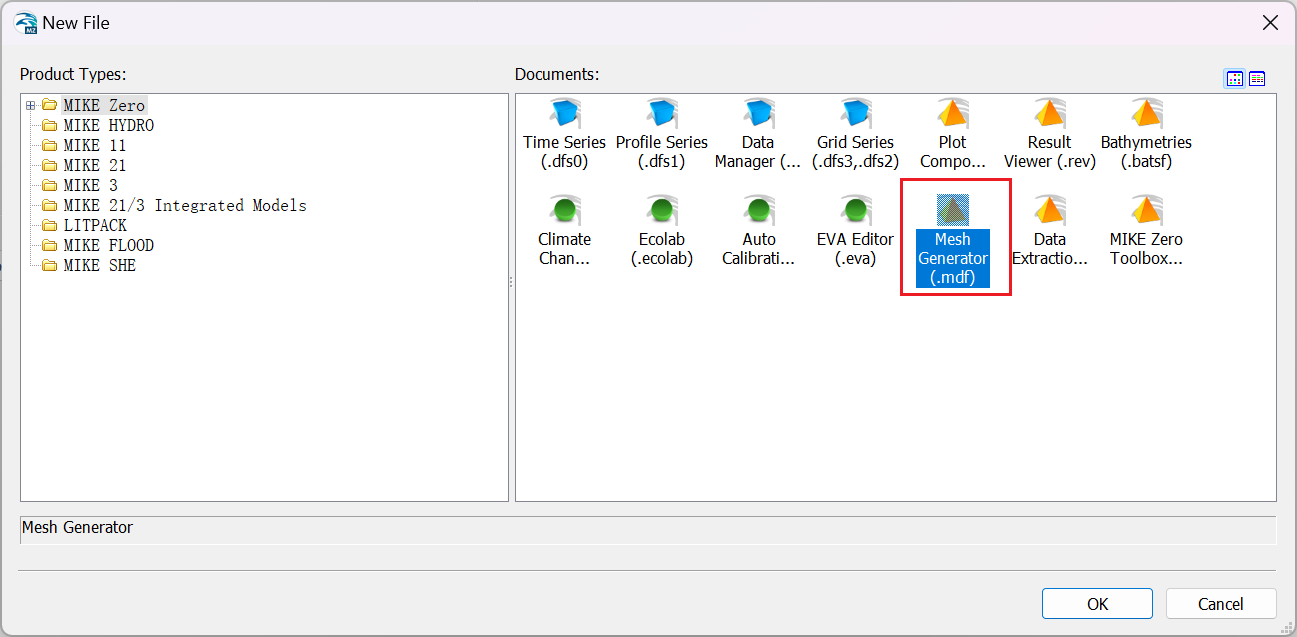Viewport: 1297px width, 637px height.
Task: Pick the Ecolab (.ecolab) document icon
Action: tap(662, 210)
